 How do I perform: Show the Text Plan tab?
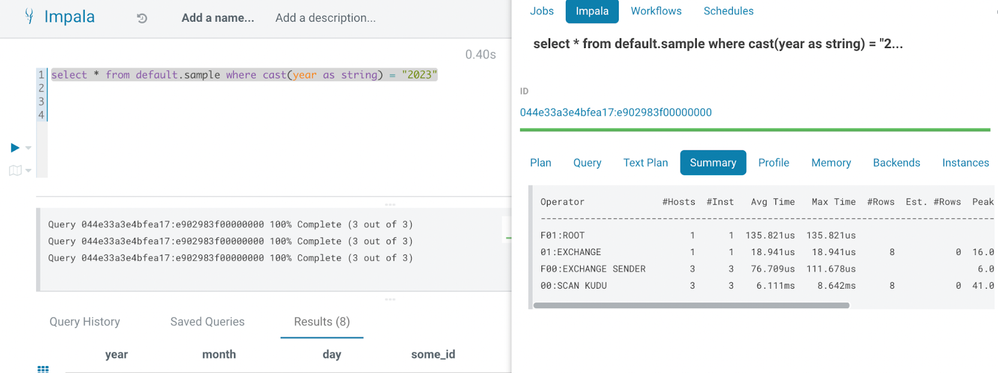[645, 162]
